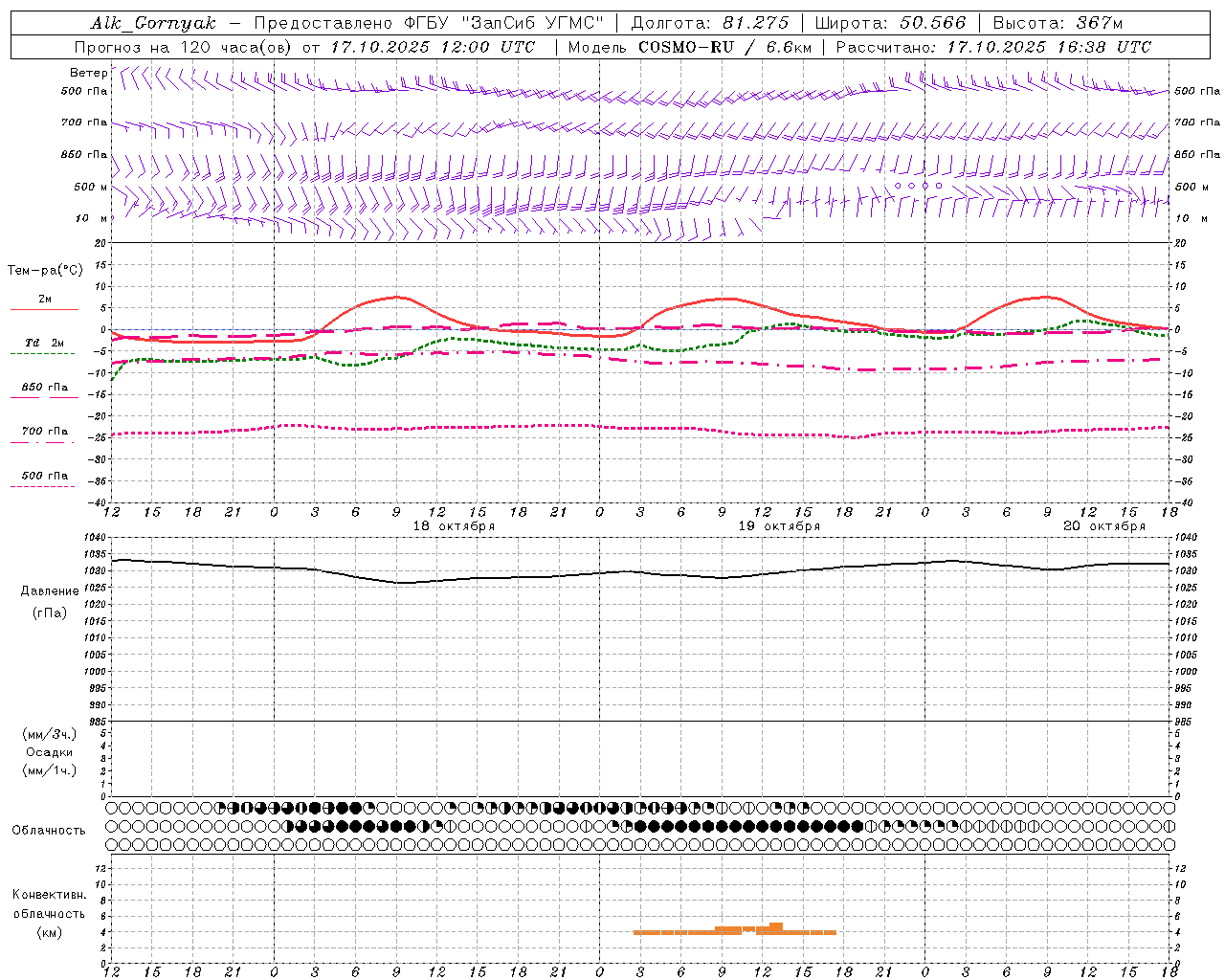Click the Td 2м dew point legend entry

(x=44, y=346)
